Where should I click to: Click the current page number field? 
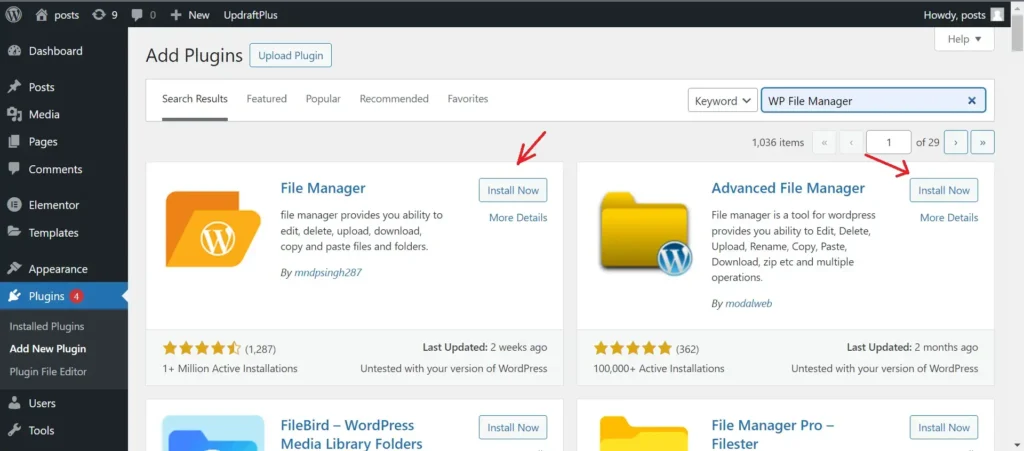pos(888,143)
